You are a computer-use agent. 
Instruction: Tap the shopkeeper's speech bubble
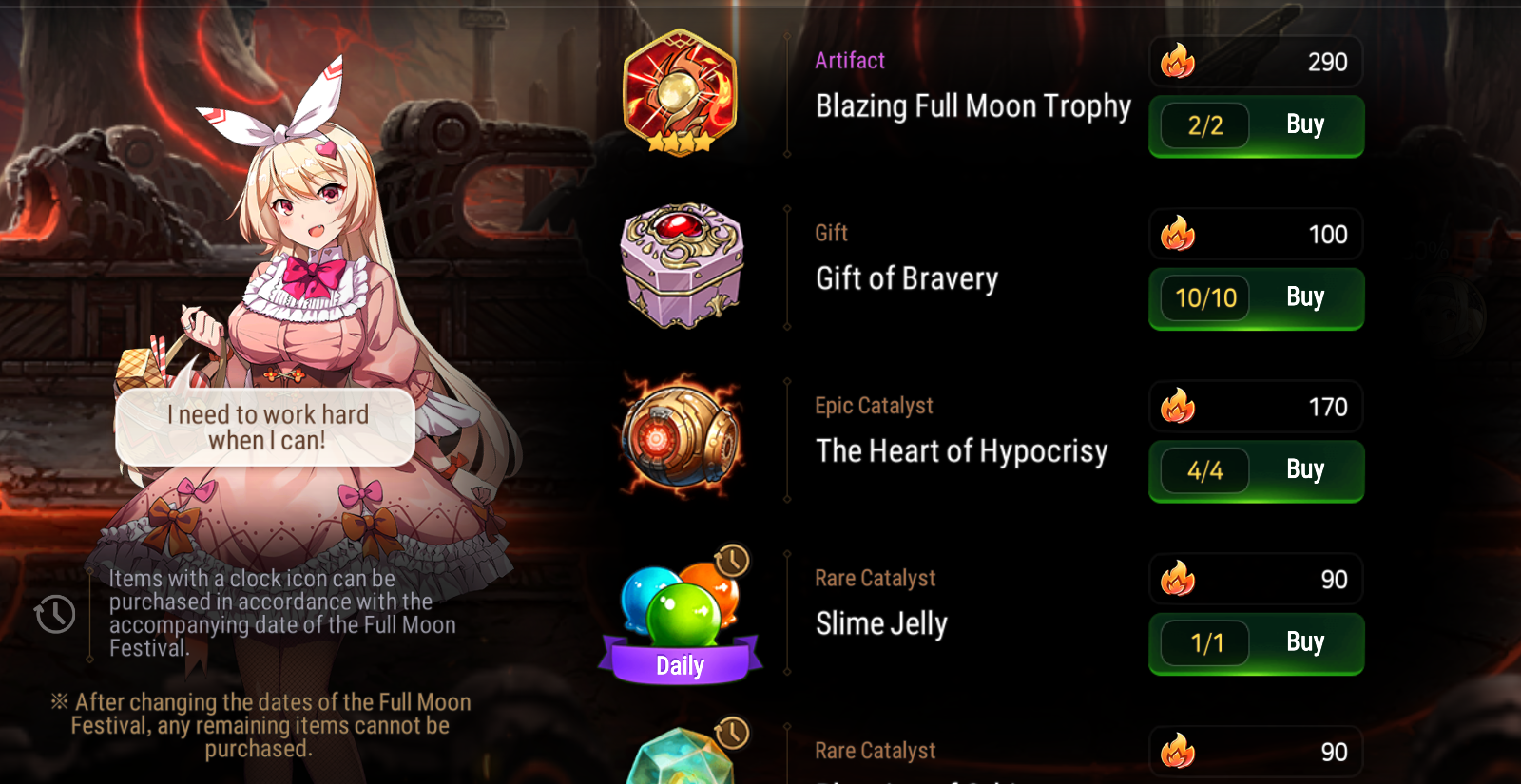265,427
